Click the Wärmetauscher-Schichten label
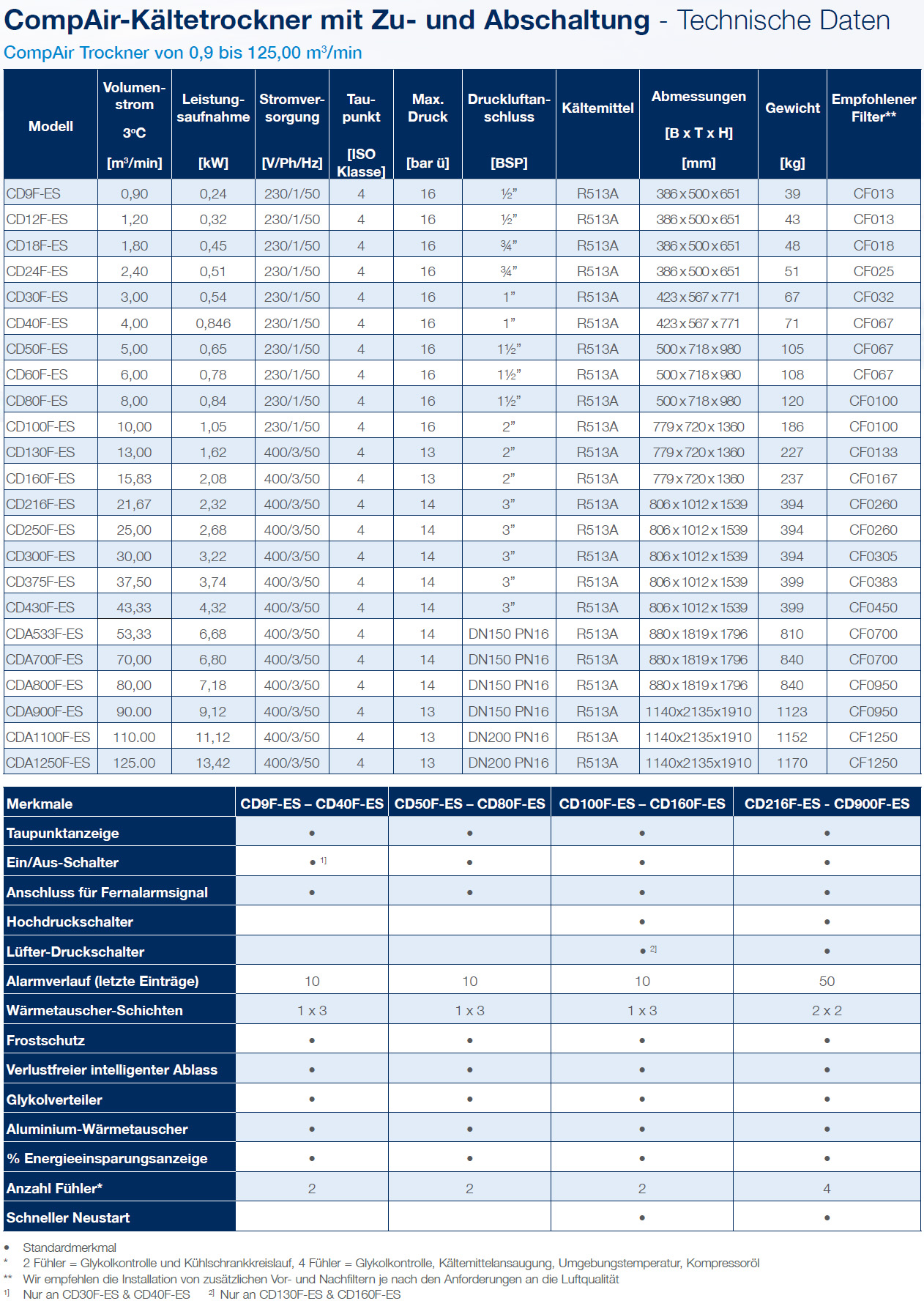The height and width of the screenshot is (1309, 924). 94,1010
